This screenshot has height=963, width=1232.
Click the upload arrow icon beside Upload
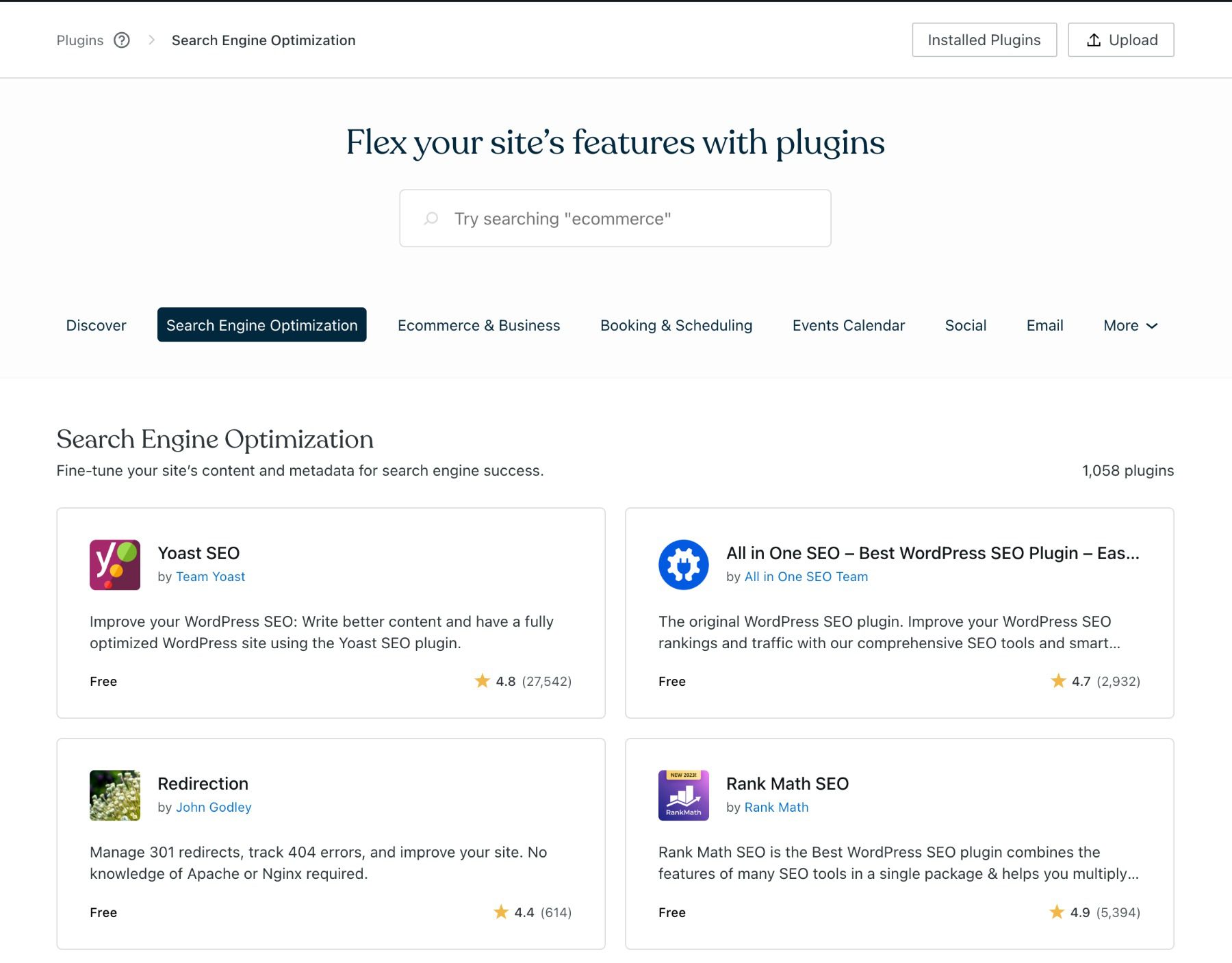pyautogui.click(x=1093, y=40)
